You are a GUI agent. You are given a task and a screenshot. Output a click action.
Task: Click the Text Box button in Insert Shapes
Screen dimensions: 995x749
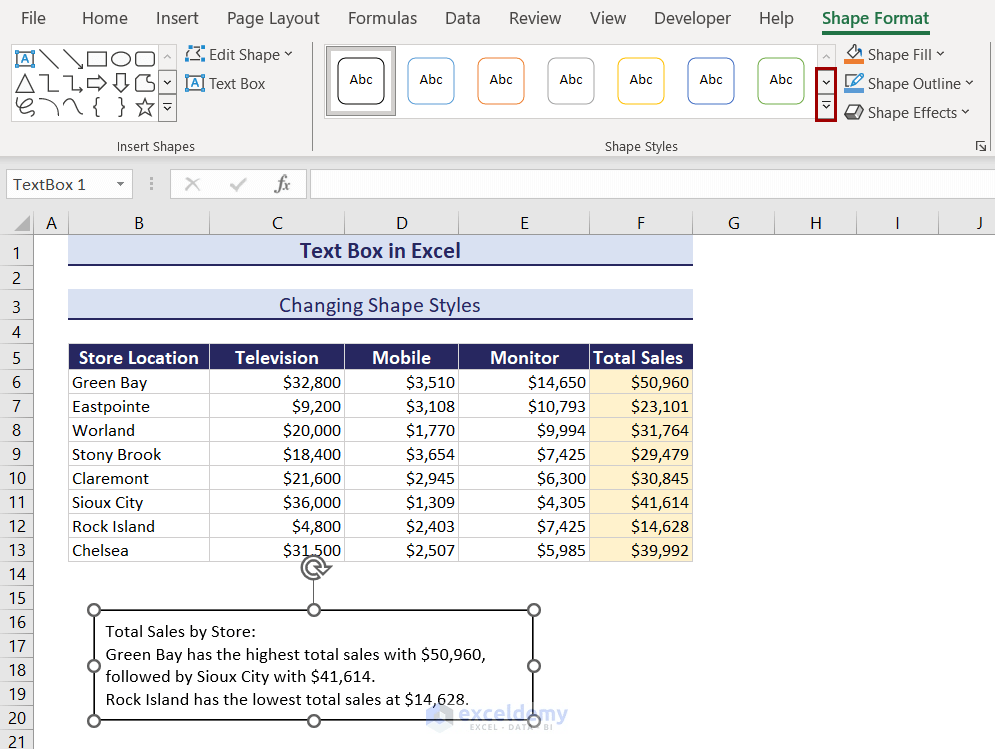pyautogui.click(x=225, y=84)
